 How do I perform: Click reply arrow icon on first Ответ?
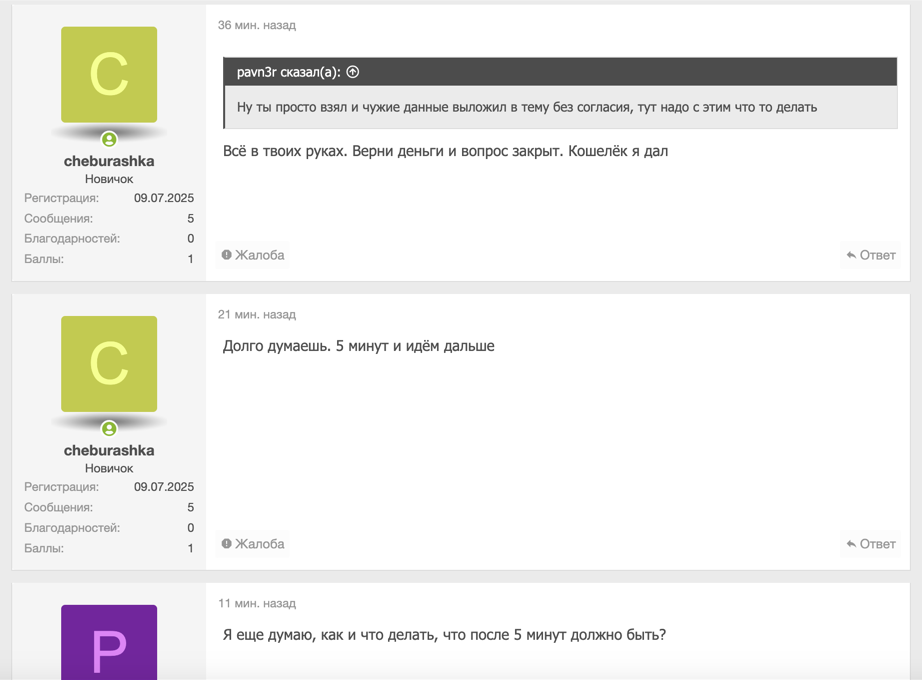851,255
